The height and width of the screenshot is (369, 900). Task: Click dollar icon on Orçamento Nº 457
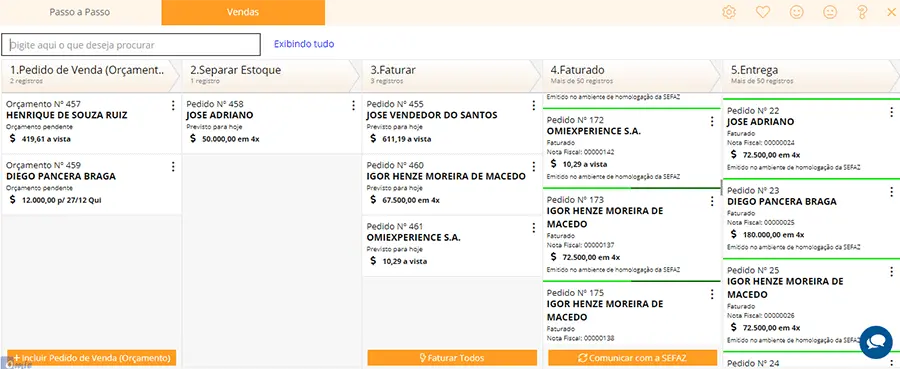pyautogui.click(x=13, y=138)
